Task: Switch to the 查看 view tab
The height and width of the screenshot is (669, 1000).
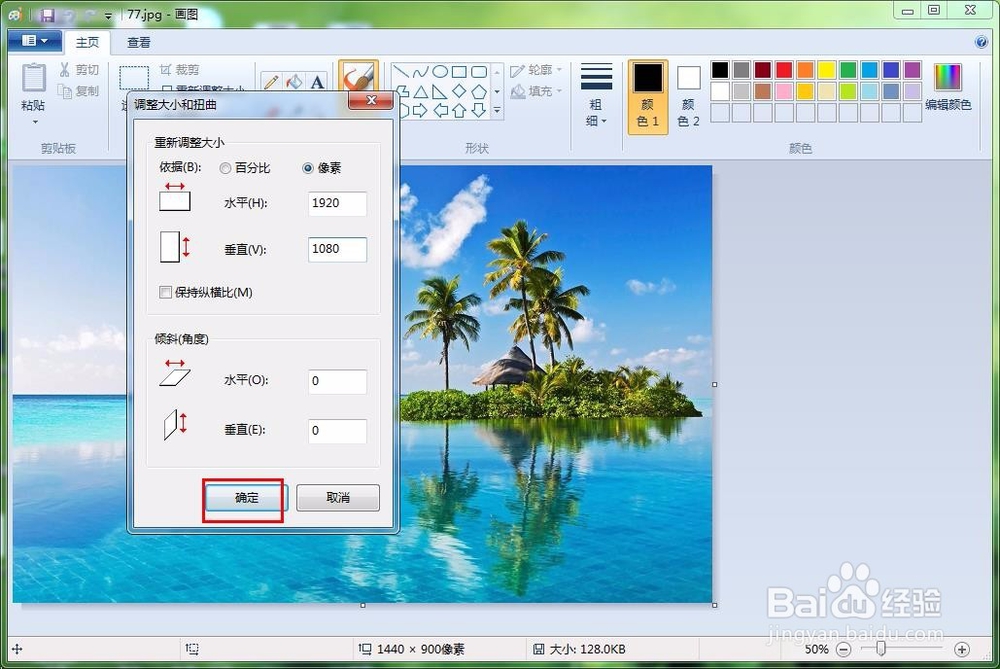Action: (138, 42)
